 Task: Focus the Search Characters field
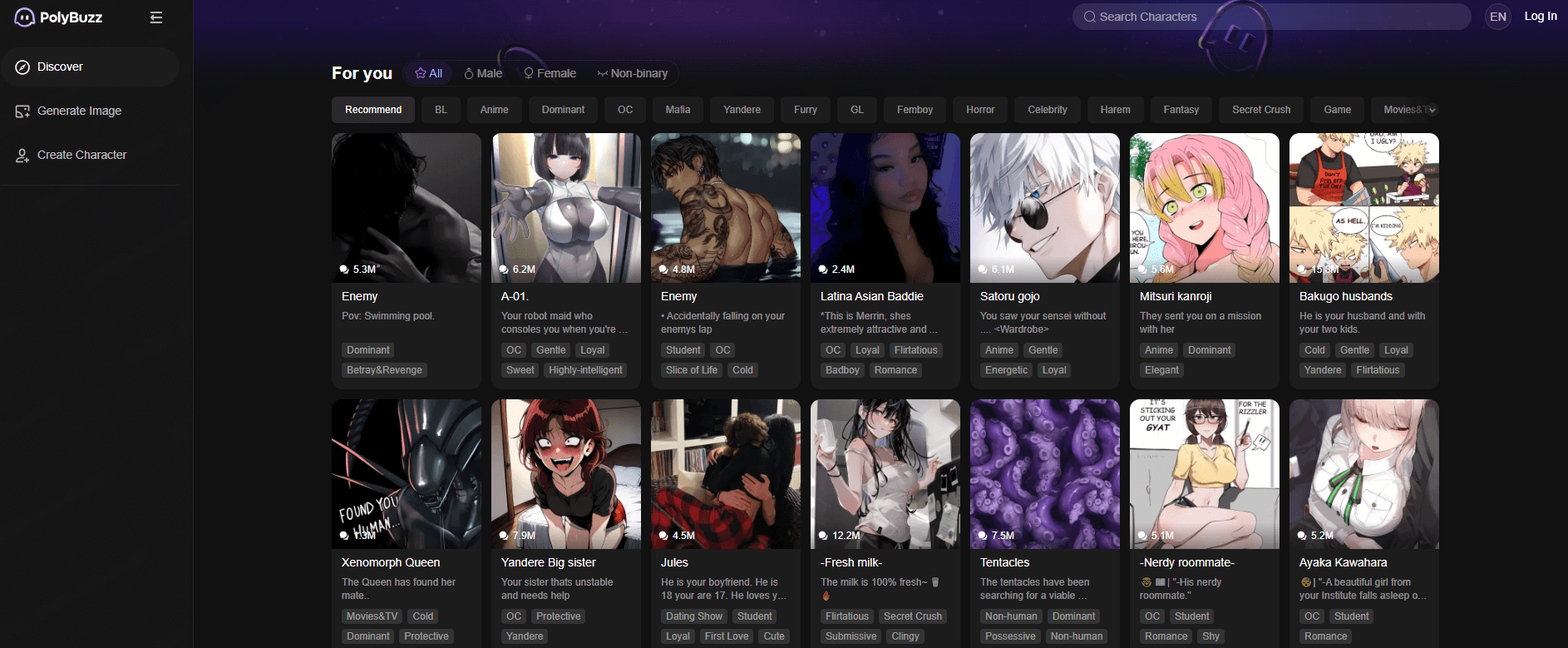pyautogui.click(x=1272, y=17)
